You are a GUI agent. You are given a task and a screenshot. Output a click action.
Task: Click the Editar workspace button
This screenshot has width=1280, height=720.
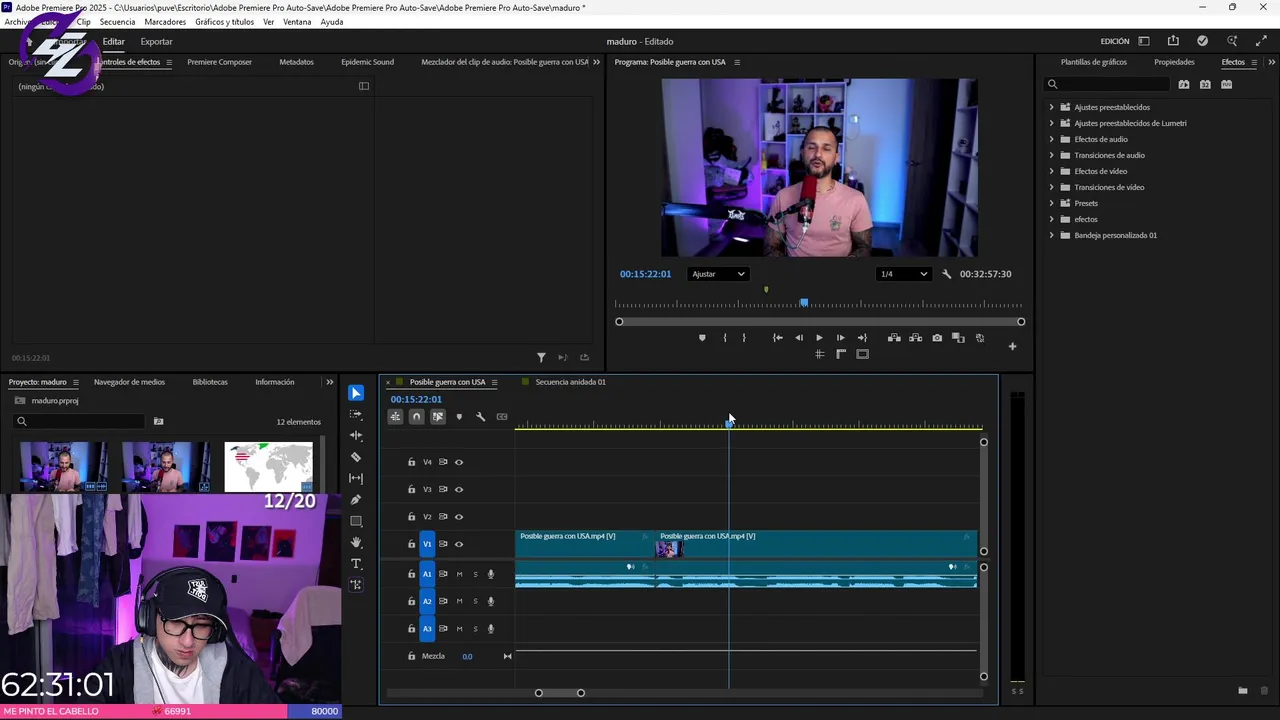click(114, 42)
